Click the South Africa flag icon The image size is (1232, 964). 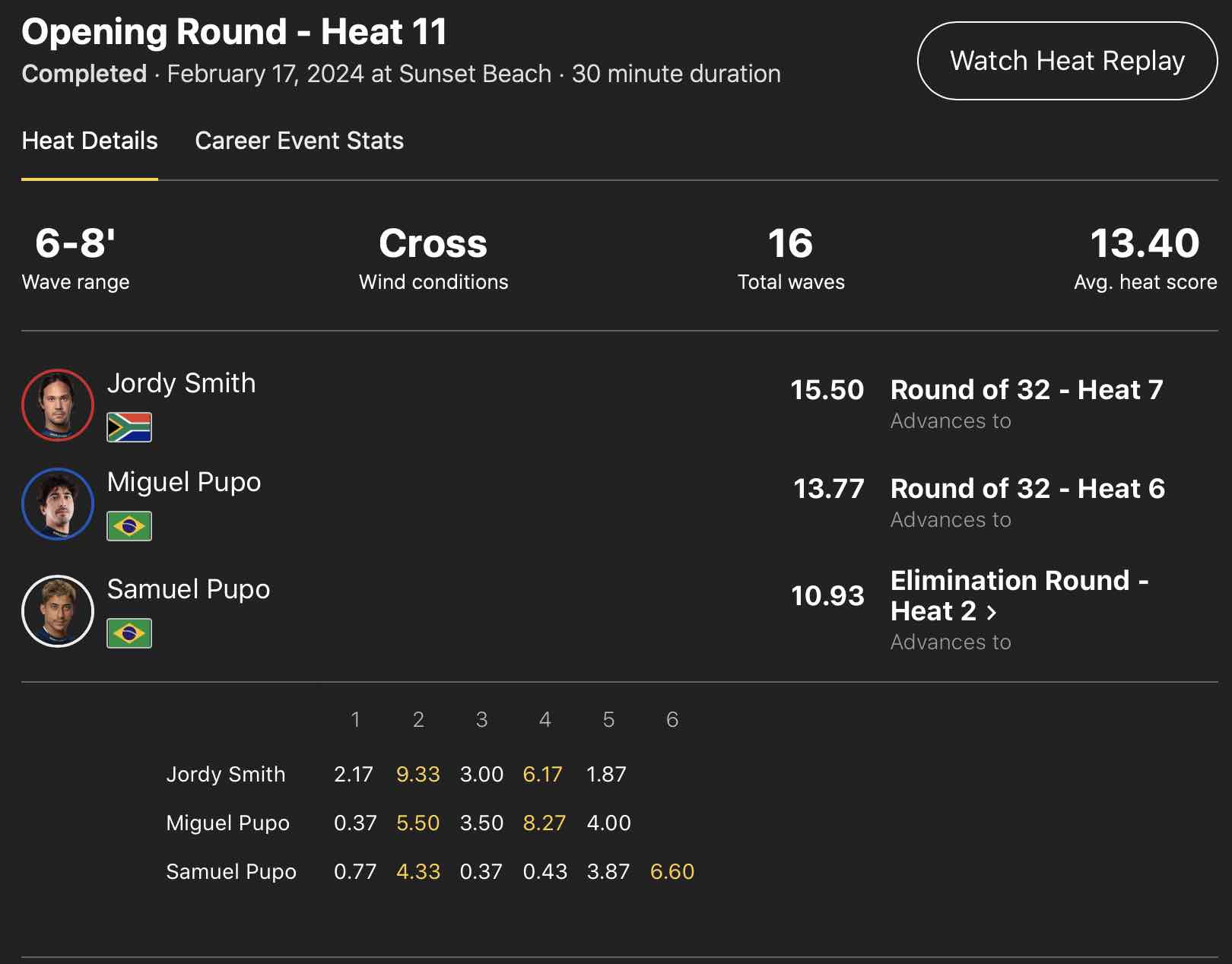point(129,427)
